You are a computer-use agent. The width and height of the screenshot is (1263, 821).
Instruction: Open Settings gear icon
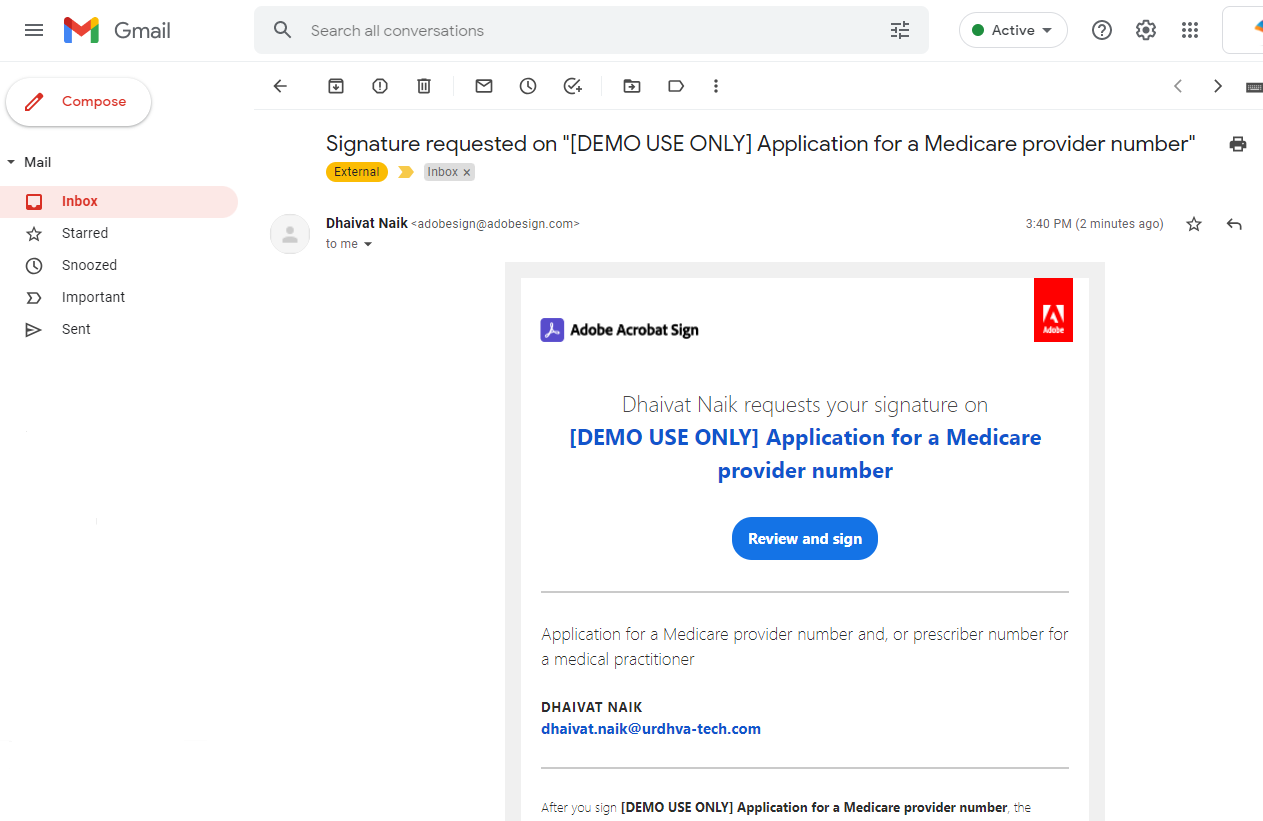coord(1146,30)
